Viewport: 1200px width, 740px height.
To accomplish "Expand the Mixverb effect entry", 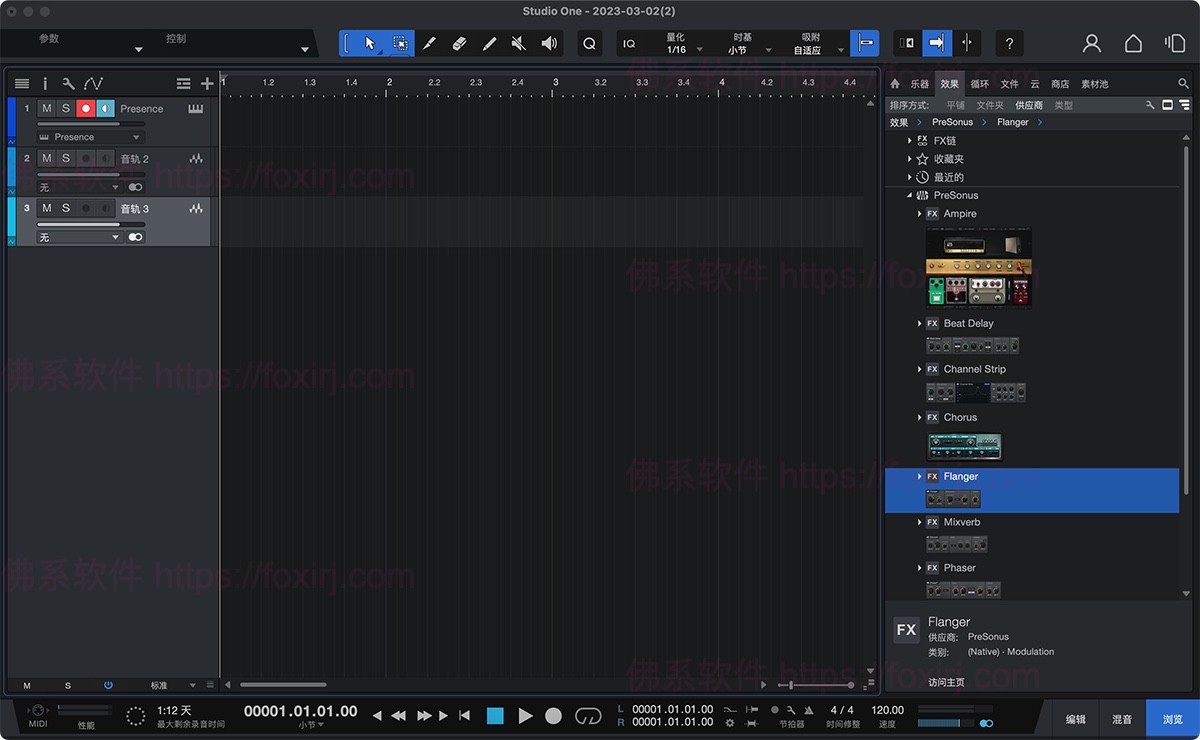I will 920,521.
